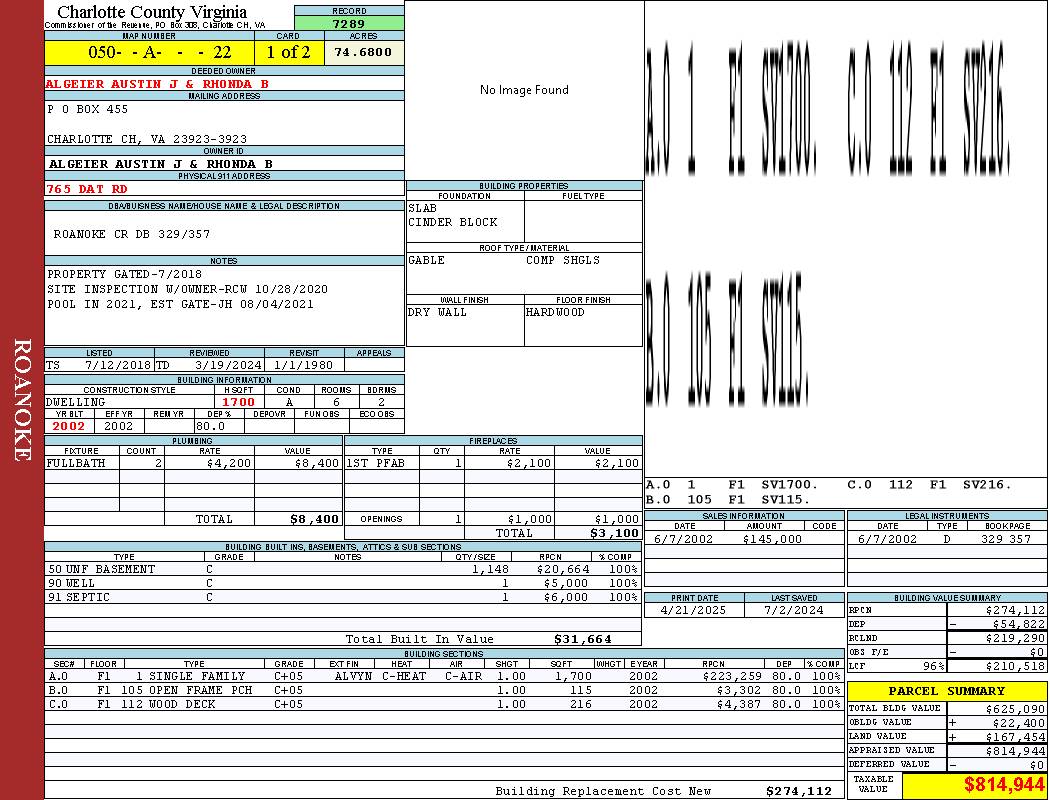
Task: Click year built 2002 in red
Action: click(69, 426)
